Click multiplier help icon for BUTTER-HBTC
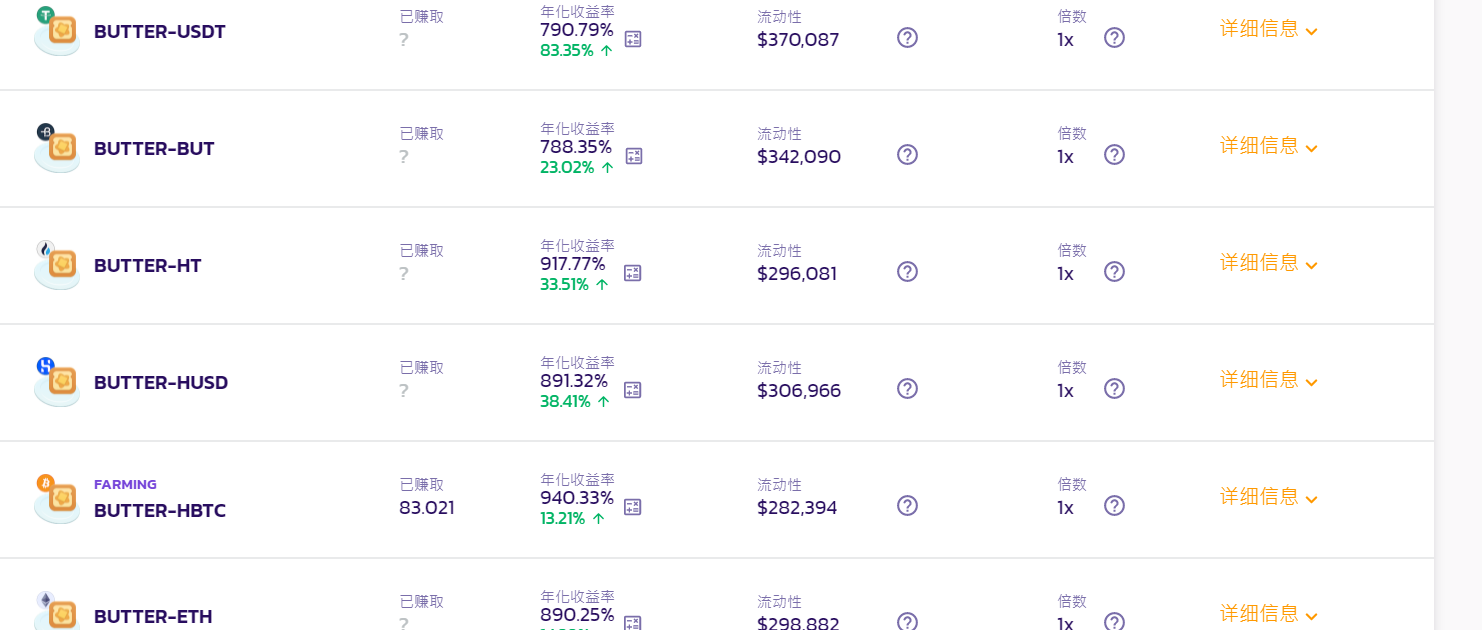 [x=1114, y=506]
